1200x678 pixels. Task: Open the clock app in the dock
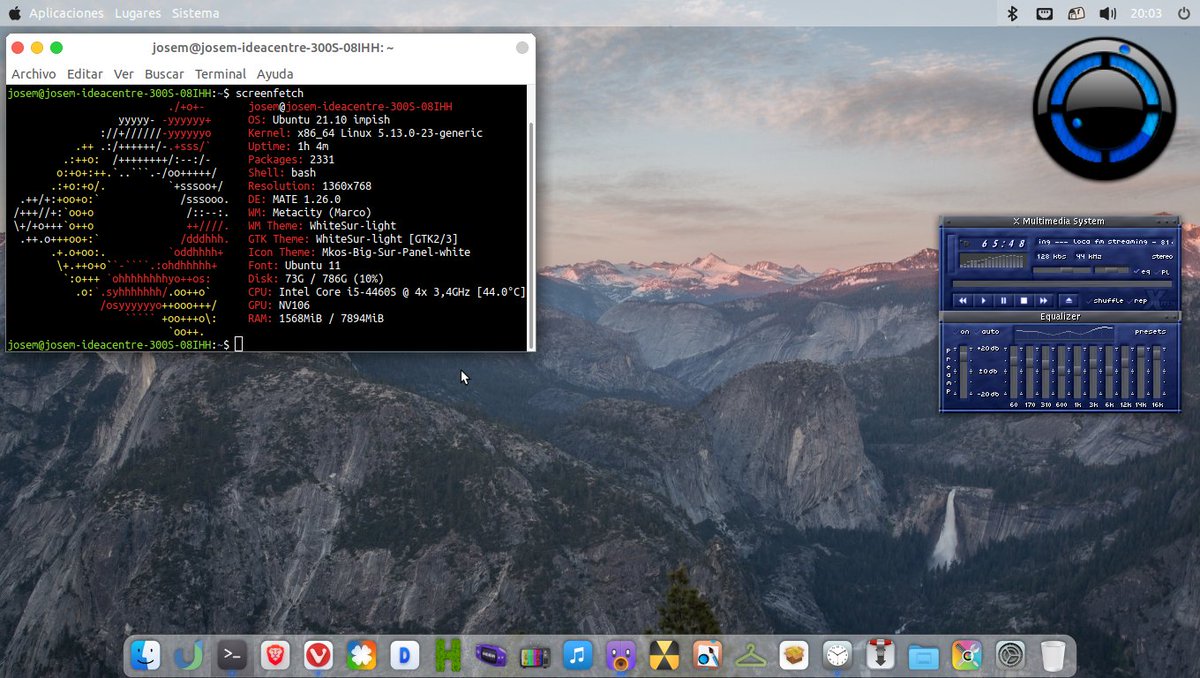coord(837,656)
